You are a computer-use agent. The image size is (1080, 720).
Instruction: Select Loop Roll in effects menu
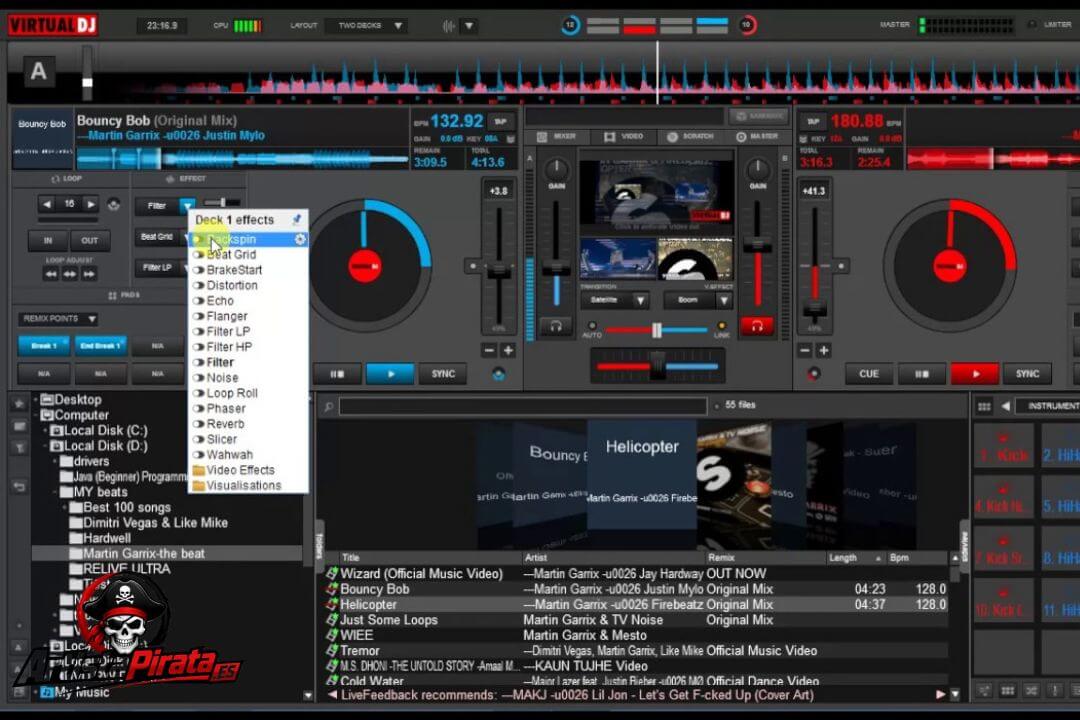pos(232,393)
